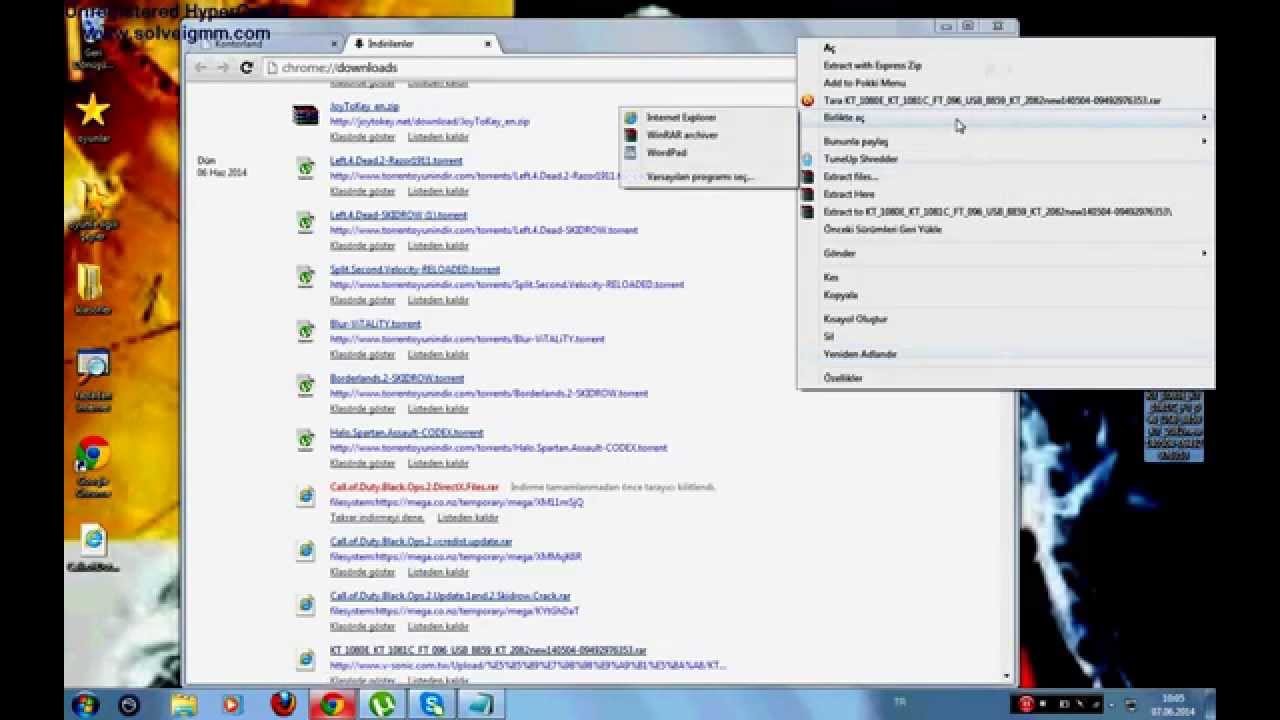
Task: Expand the Bununla paylaş submenu arrow
Action: tap(1204, 142)
